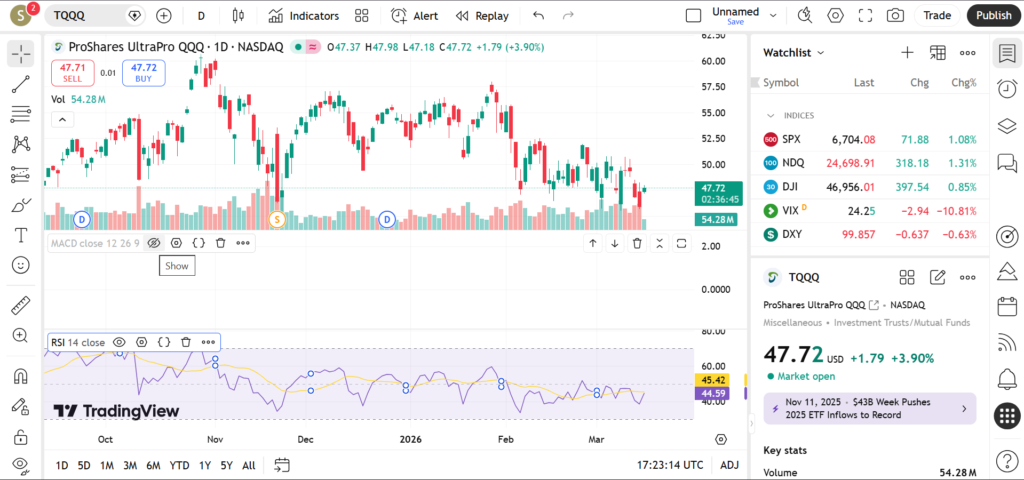This screenshot has height=480, width=1024.
Task: Collapse the indicator legend under Vol
Action: pos(62,119)
